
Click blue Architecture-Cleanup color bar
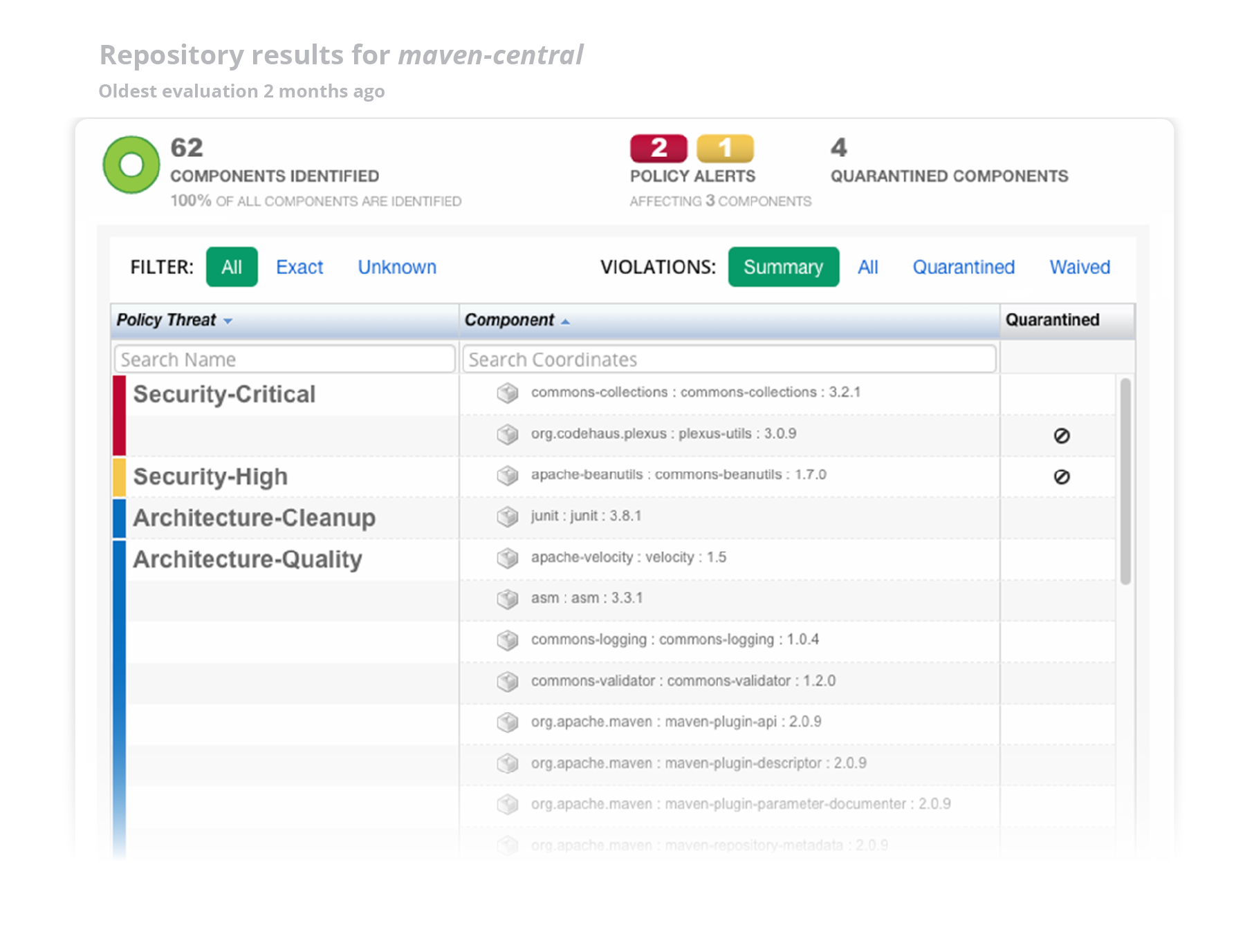(x=119, y=518)
